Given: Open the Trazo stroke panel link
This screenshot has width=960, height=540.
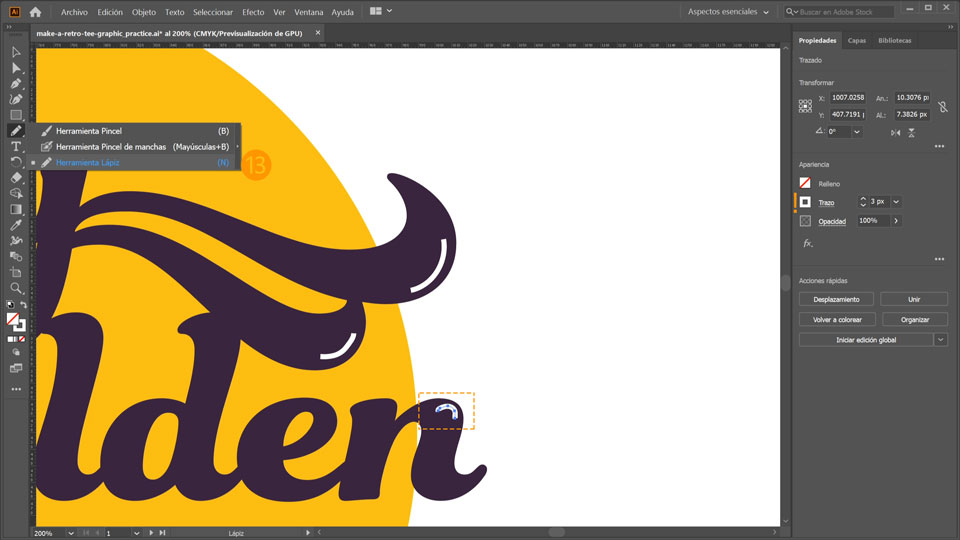Looking at the screenshot, I should (x=826, y=203).
